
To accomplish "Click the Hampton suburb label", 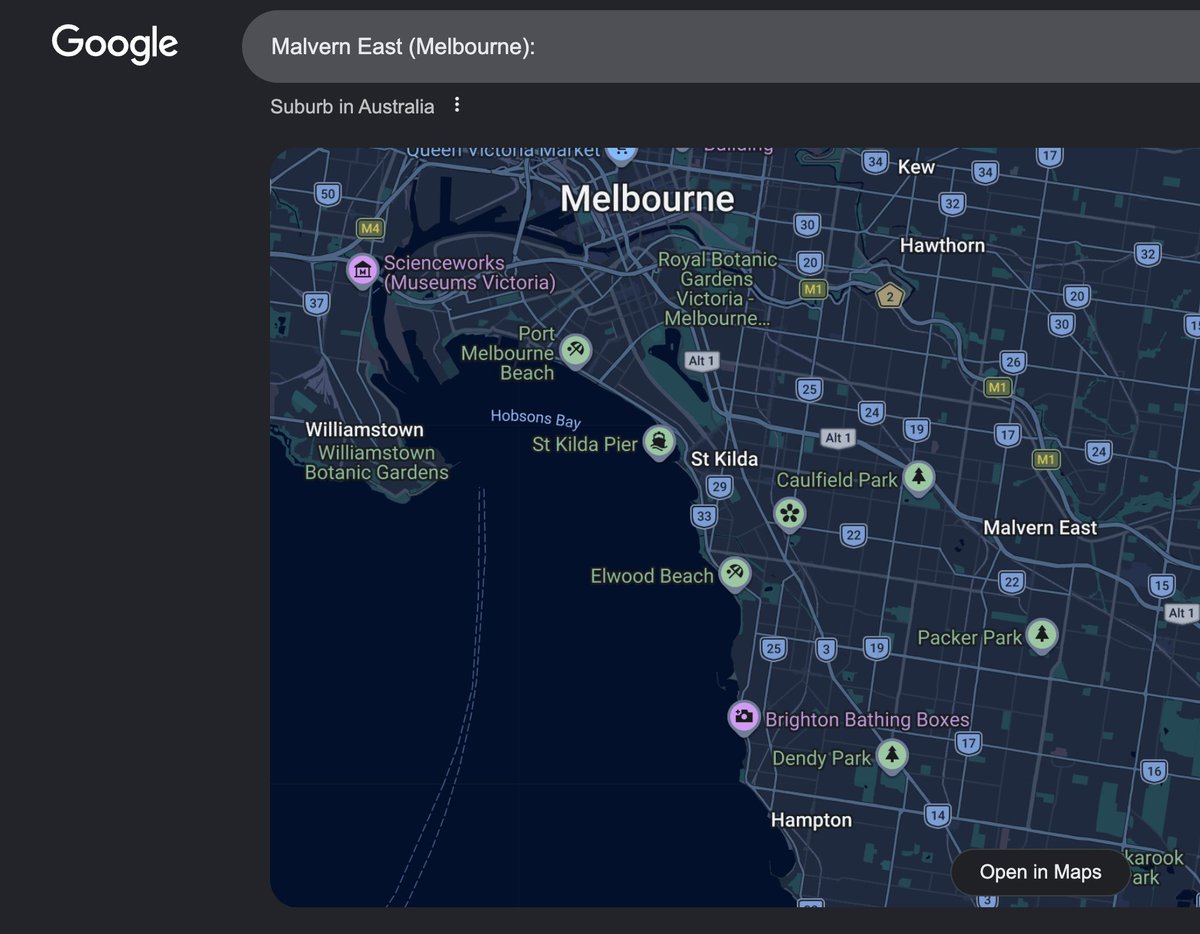I will point(811,820).
